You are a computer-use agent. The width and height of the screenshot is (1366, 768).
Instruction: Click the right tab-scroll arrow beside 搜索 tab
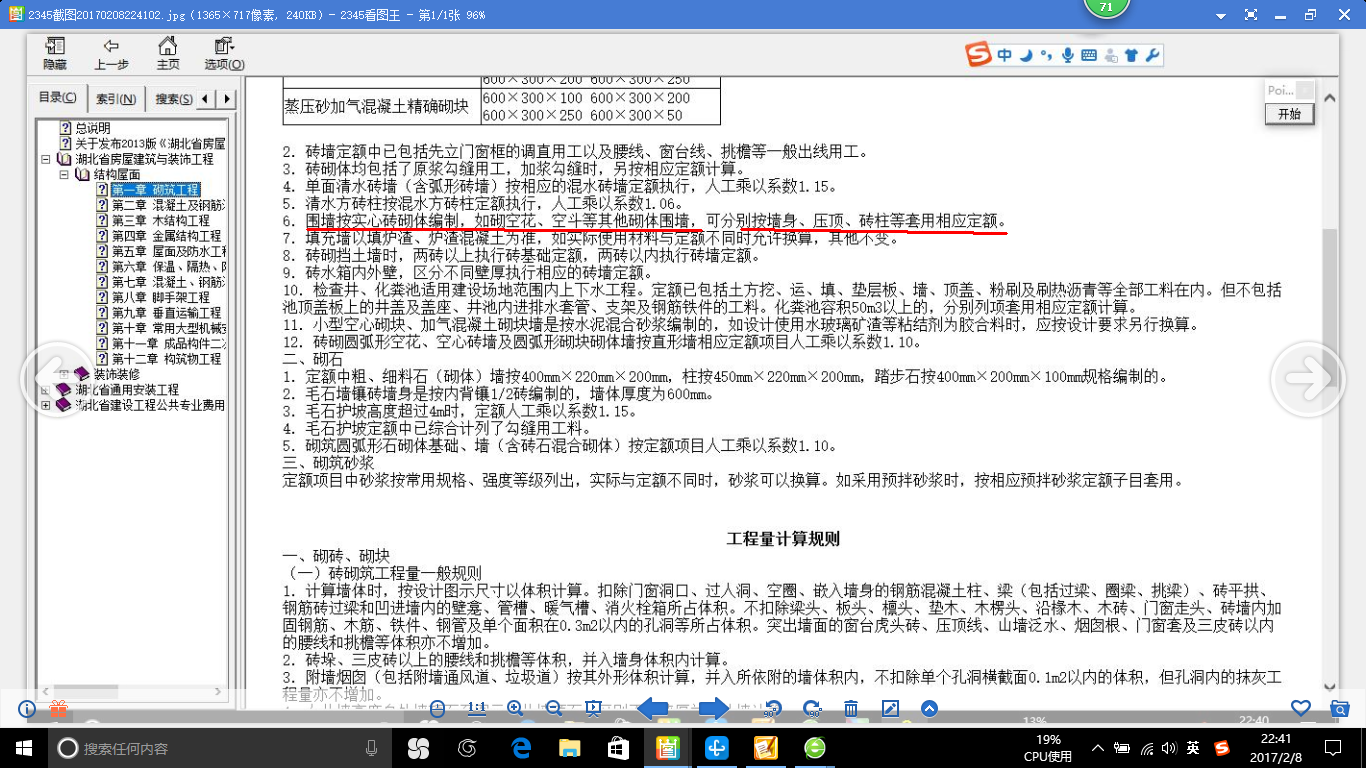[x=228, y=99]
